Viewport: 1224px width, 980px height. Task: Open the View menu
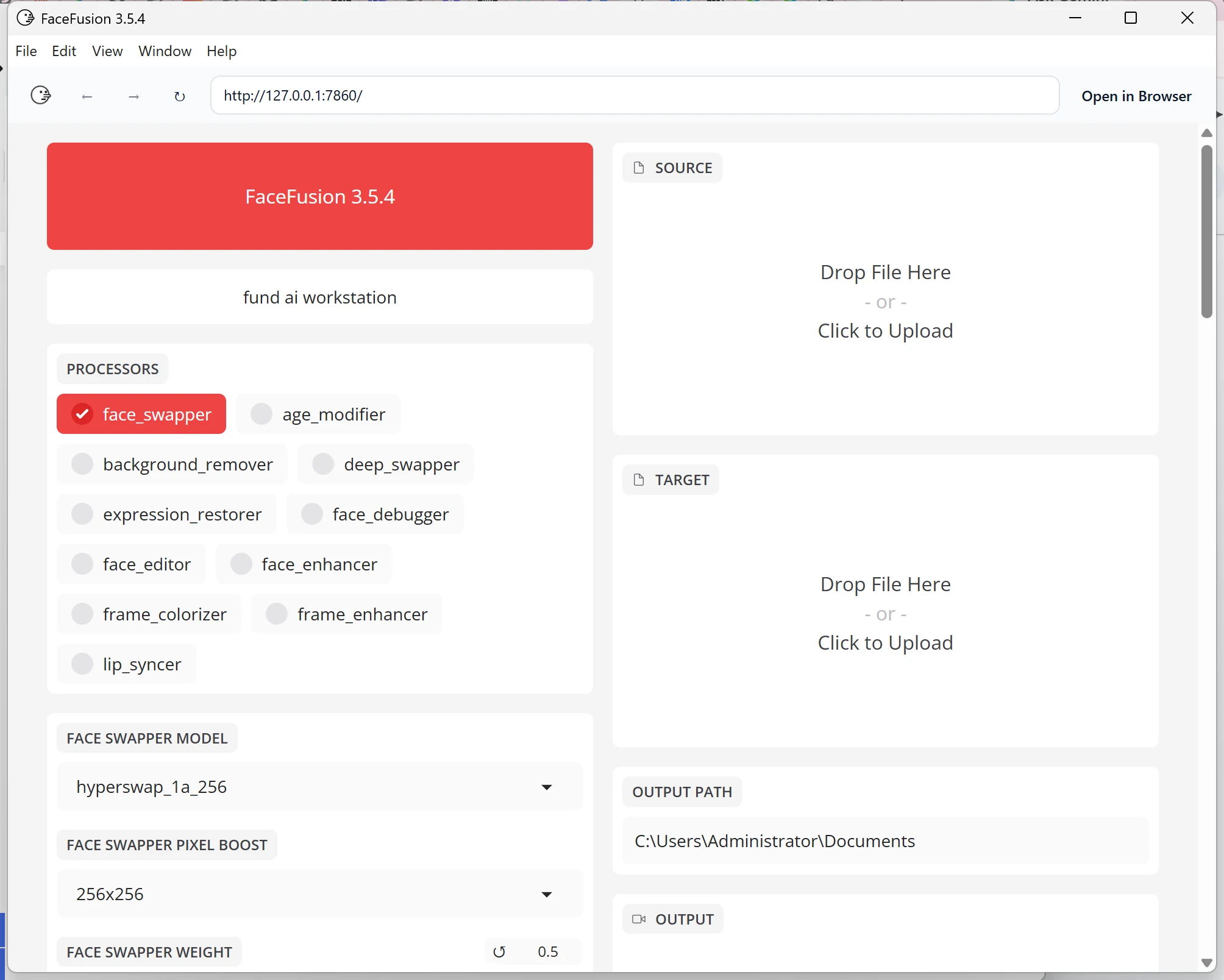point(107,51)
